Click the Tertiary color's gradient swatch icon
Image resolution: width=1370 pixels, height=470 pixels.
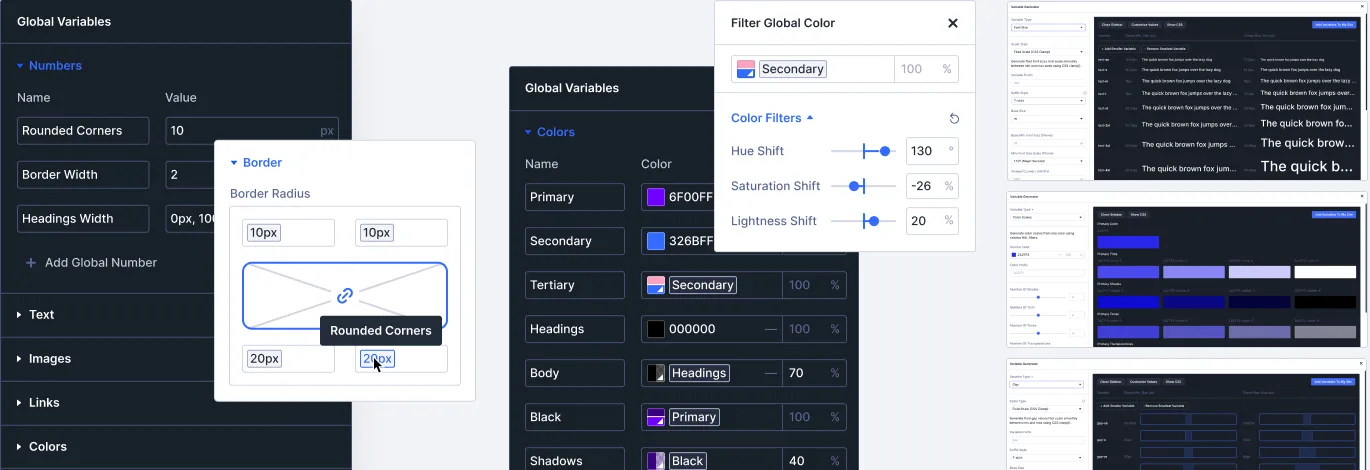[x=656, y=285]
